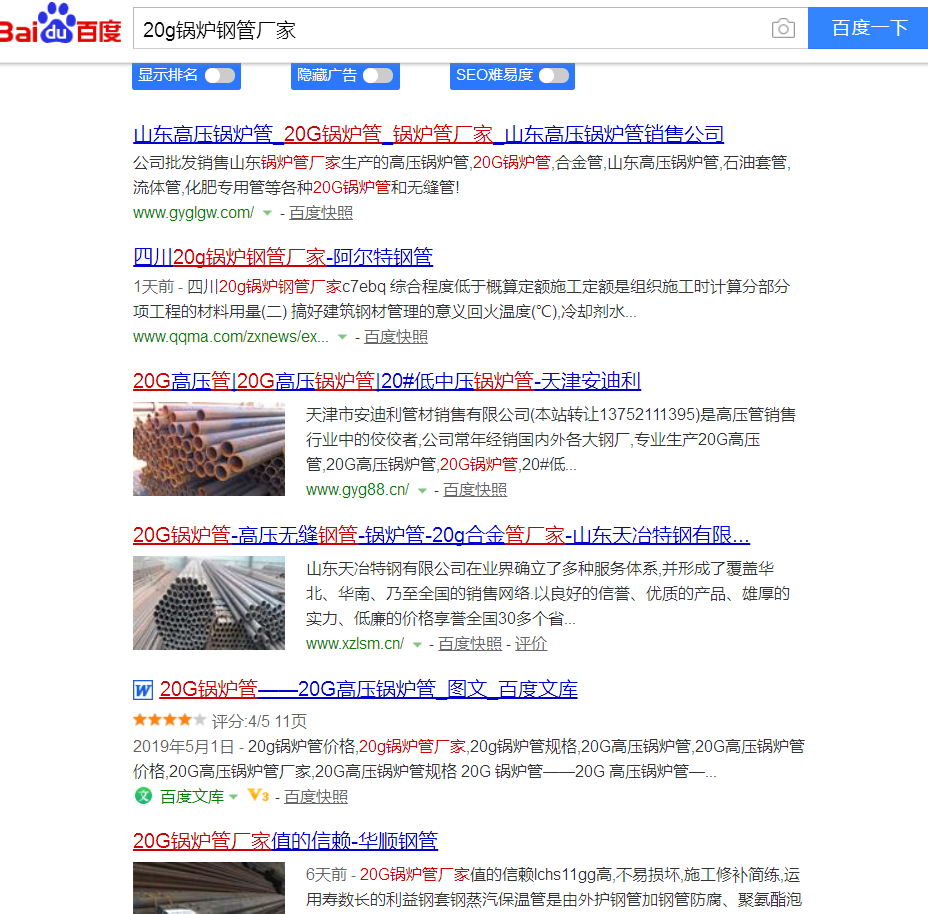This screenshot has height=914, width=928.
Task: Open steel pipes thumbnail for 山东天冶特钢
Action: [209, 603]
